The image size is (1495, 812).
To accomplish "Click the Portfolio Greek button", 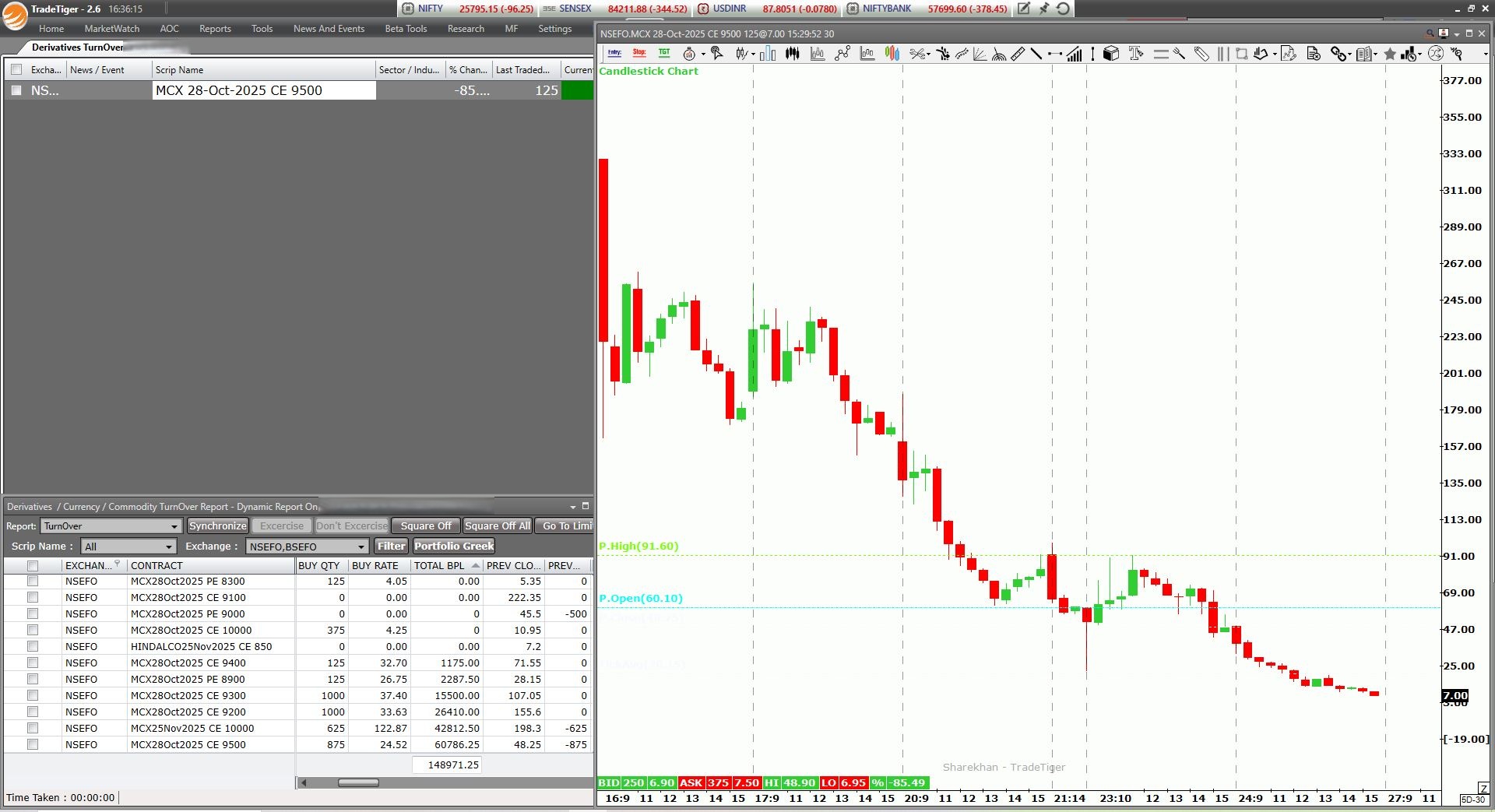I will point(454,547).
